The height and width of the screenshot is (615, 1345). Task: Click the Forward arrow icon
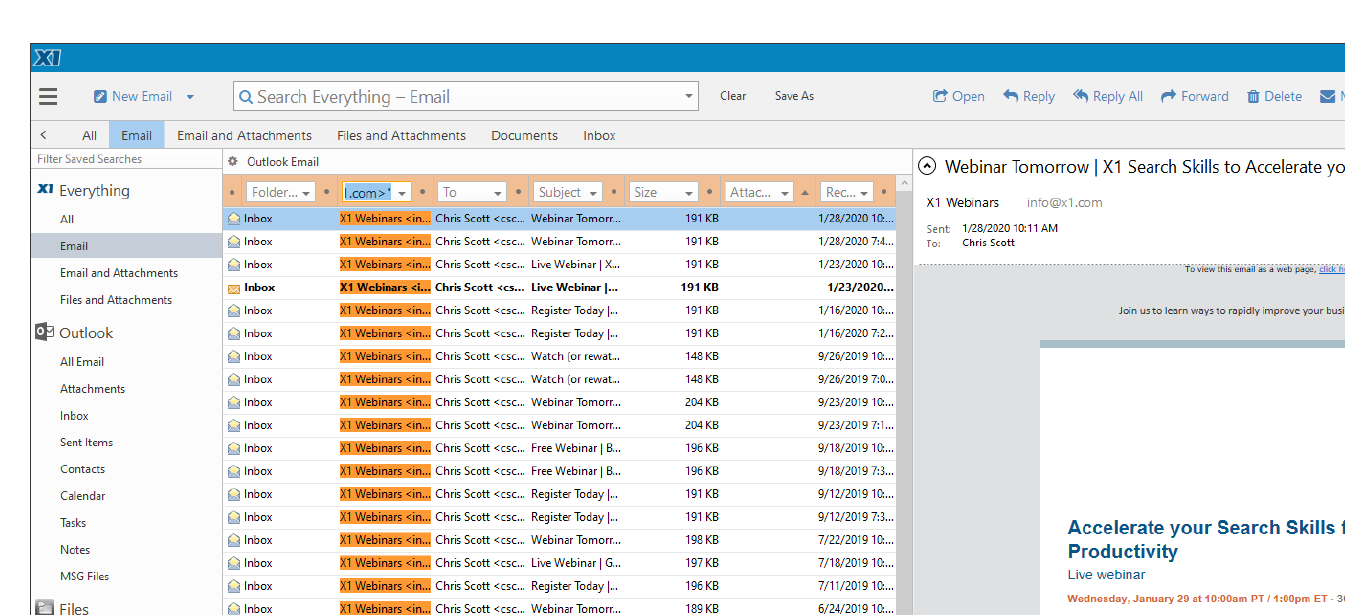click(x=1168, y=96)
